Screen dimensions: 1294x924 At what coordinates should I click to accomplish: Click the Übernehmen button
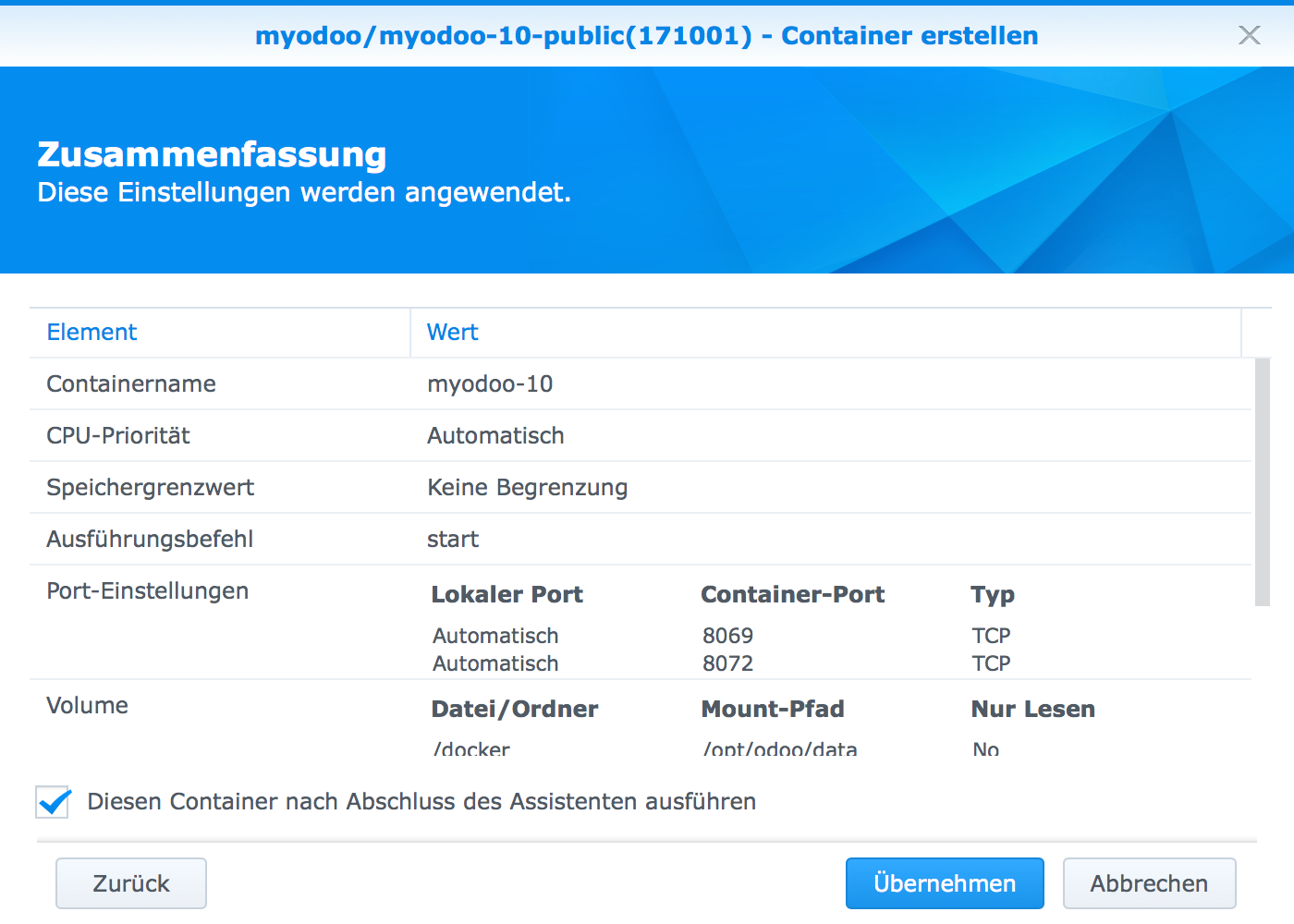coord(944,883)
